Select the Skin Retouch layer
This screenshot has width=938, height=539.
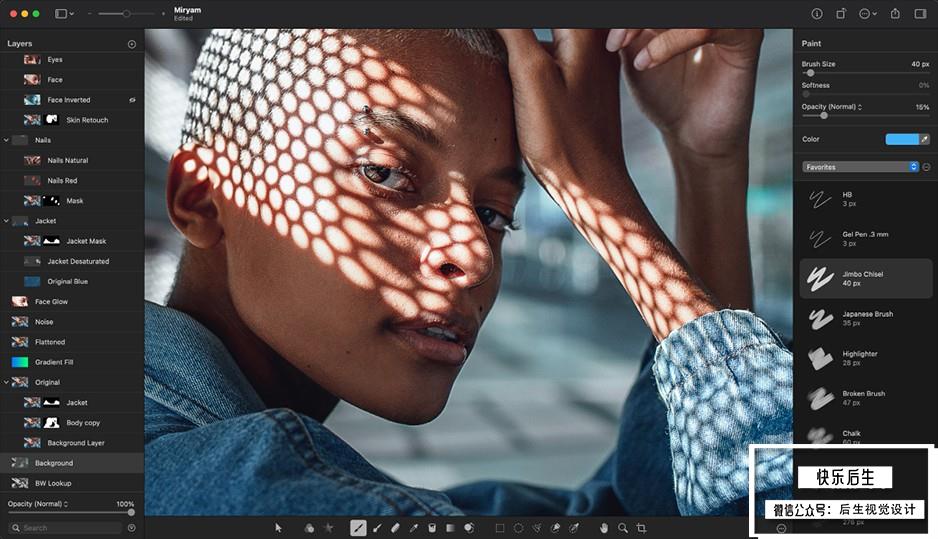click(x=72, y=120)
